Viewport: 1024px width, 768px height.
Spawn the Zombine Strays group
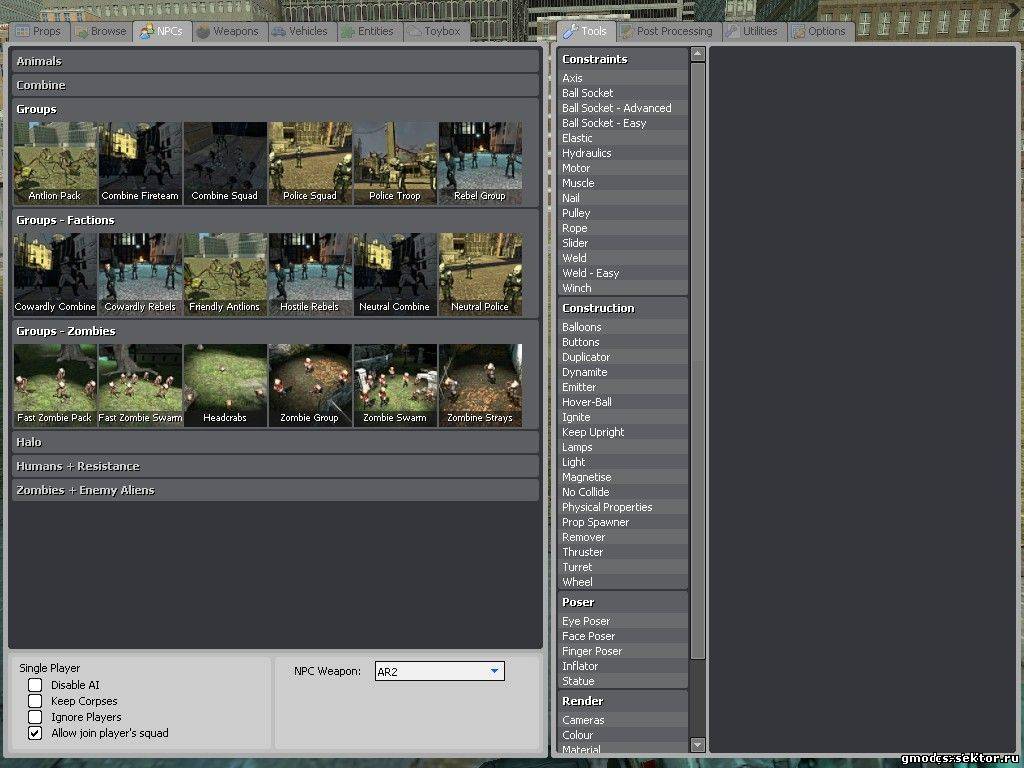(480, 385)
